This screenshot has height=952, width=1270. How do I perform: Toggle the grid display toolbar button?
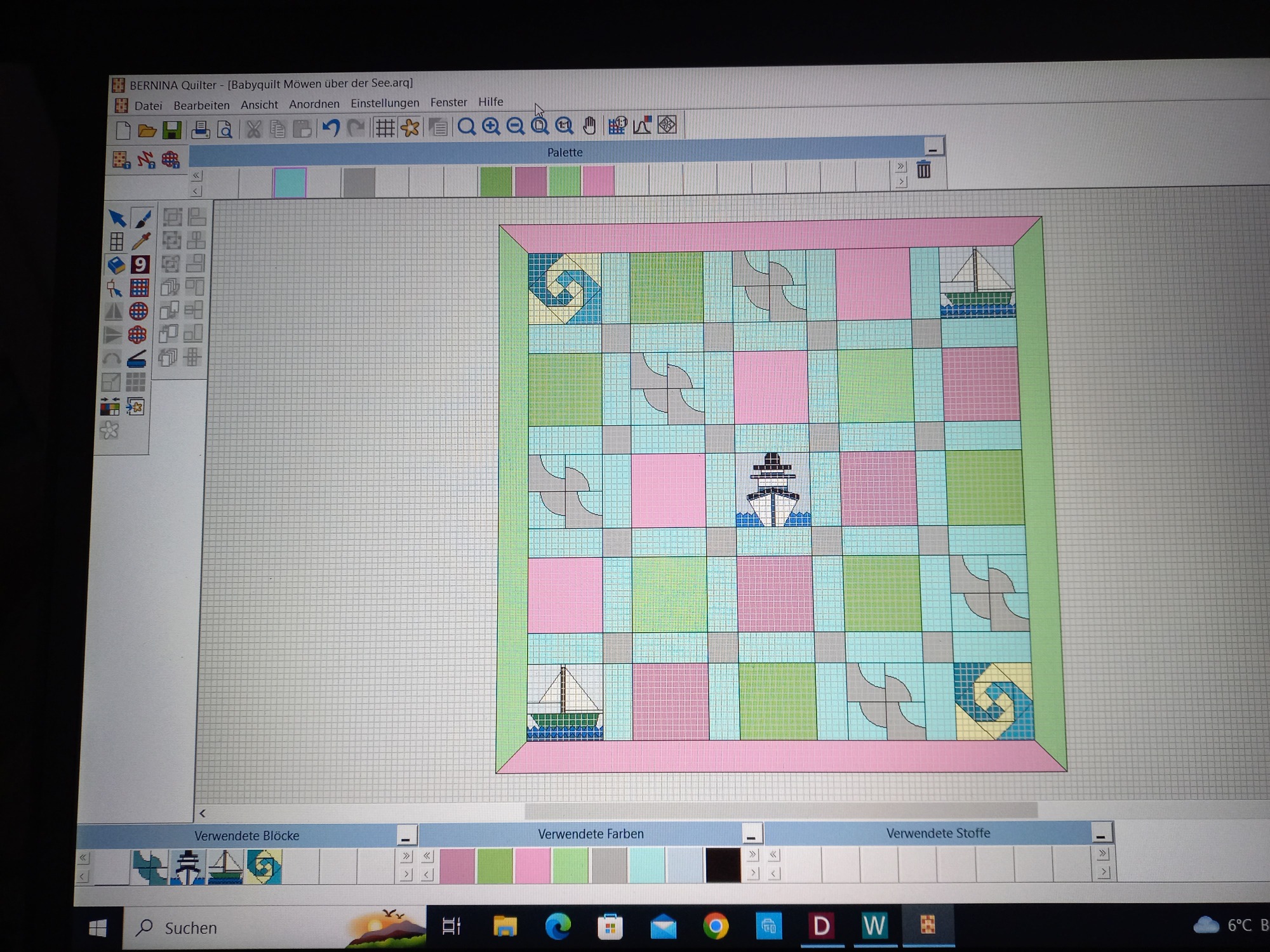click(385, 128)
